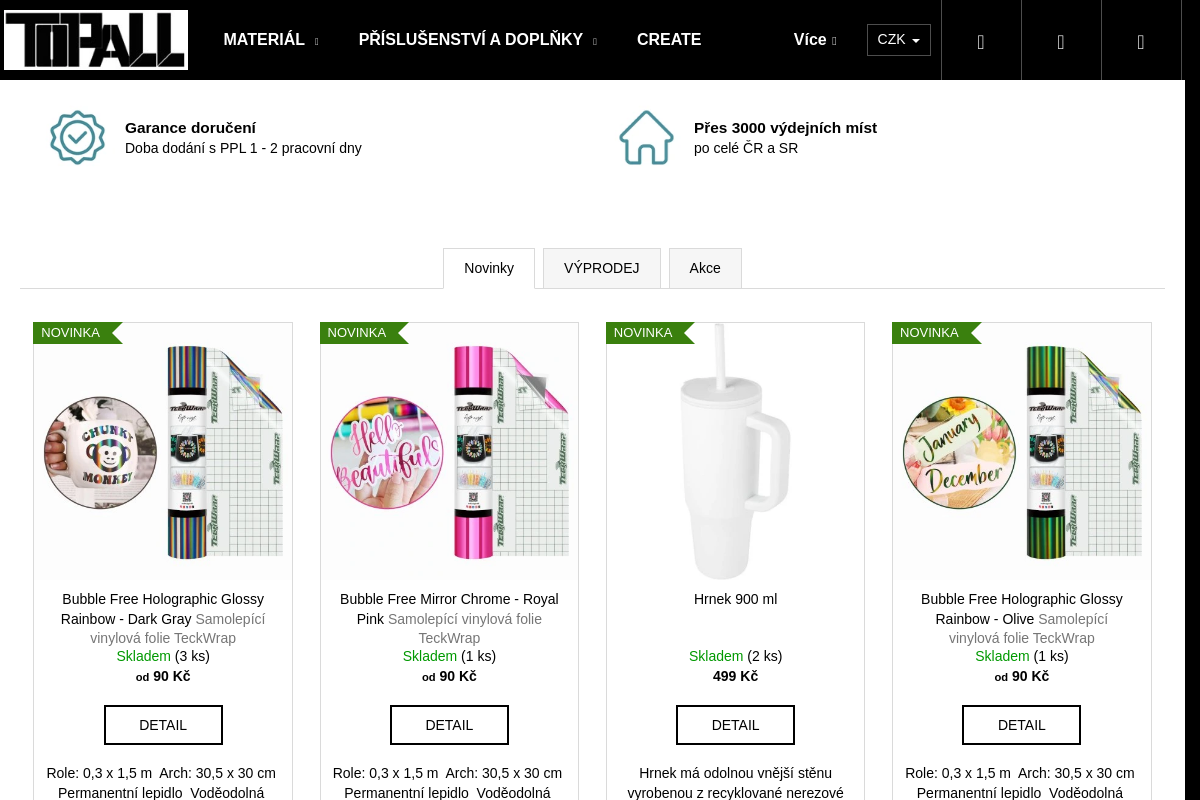Click the TopAll logo in the header

[96, 40]
